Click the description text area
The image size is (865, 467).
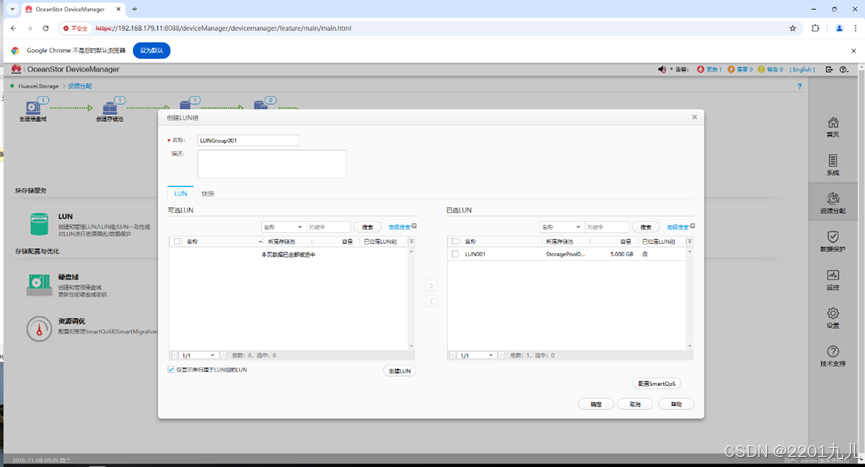pyautogui.click(x=272, y=164)
